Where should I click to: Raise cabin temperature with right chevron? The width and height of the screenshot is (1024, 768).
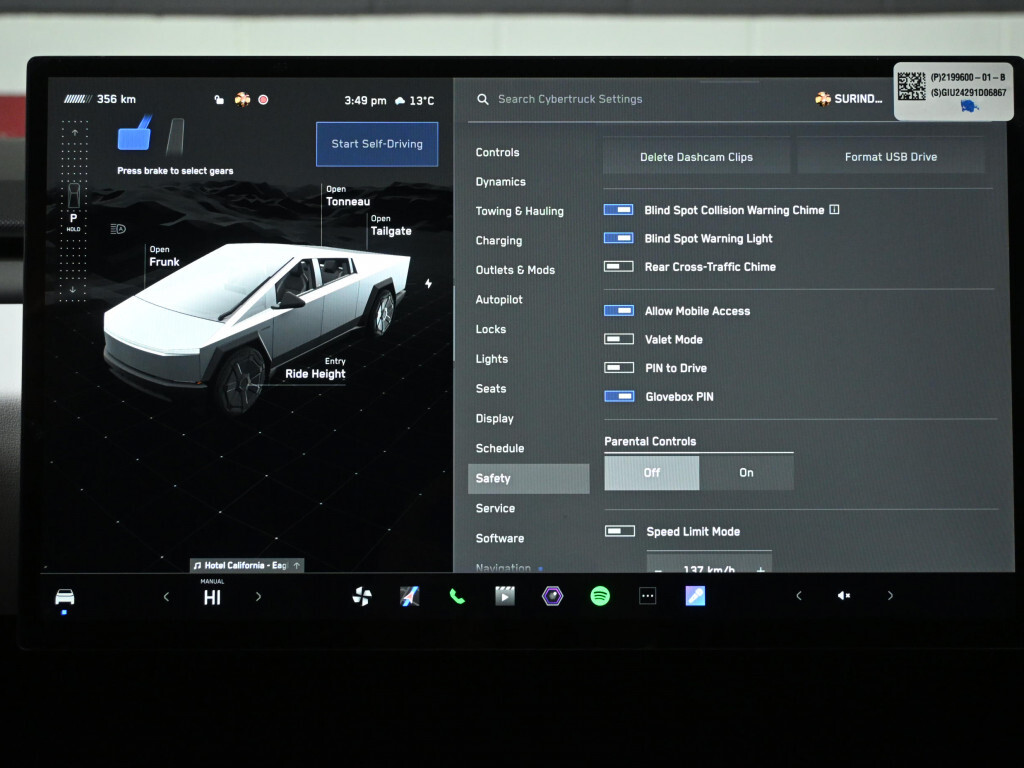pos(258,597)
